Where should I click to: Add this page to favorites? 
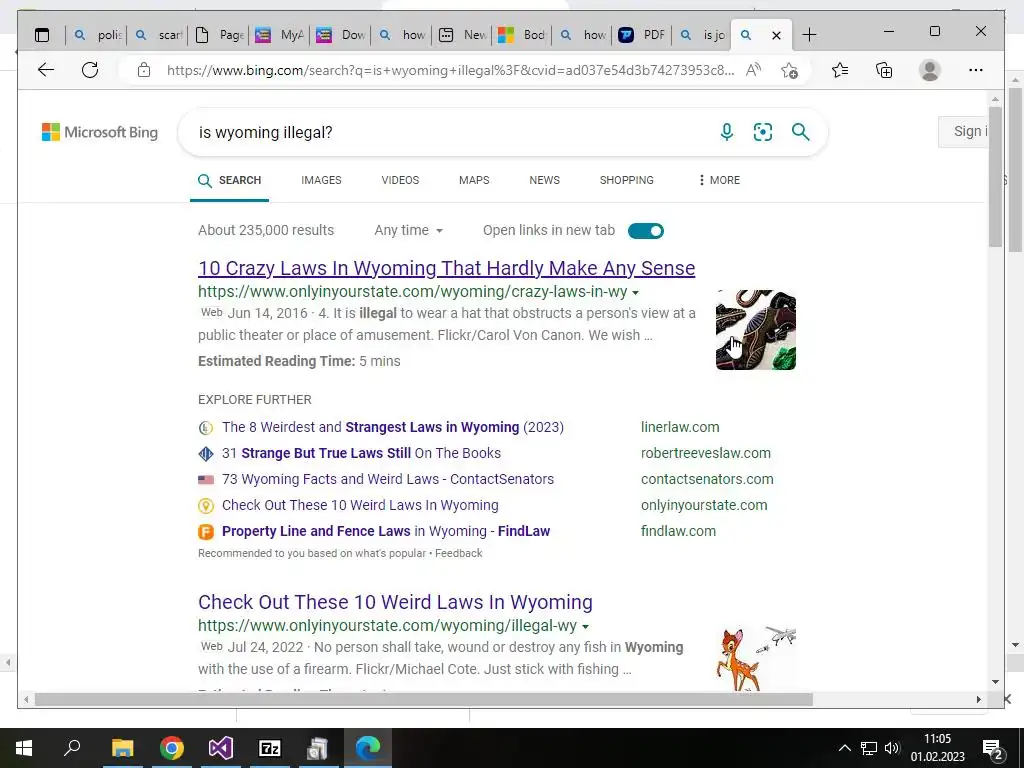tap(790, 70)
